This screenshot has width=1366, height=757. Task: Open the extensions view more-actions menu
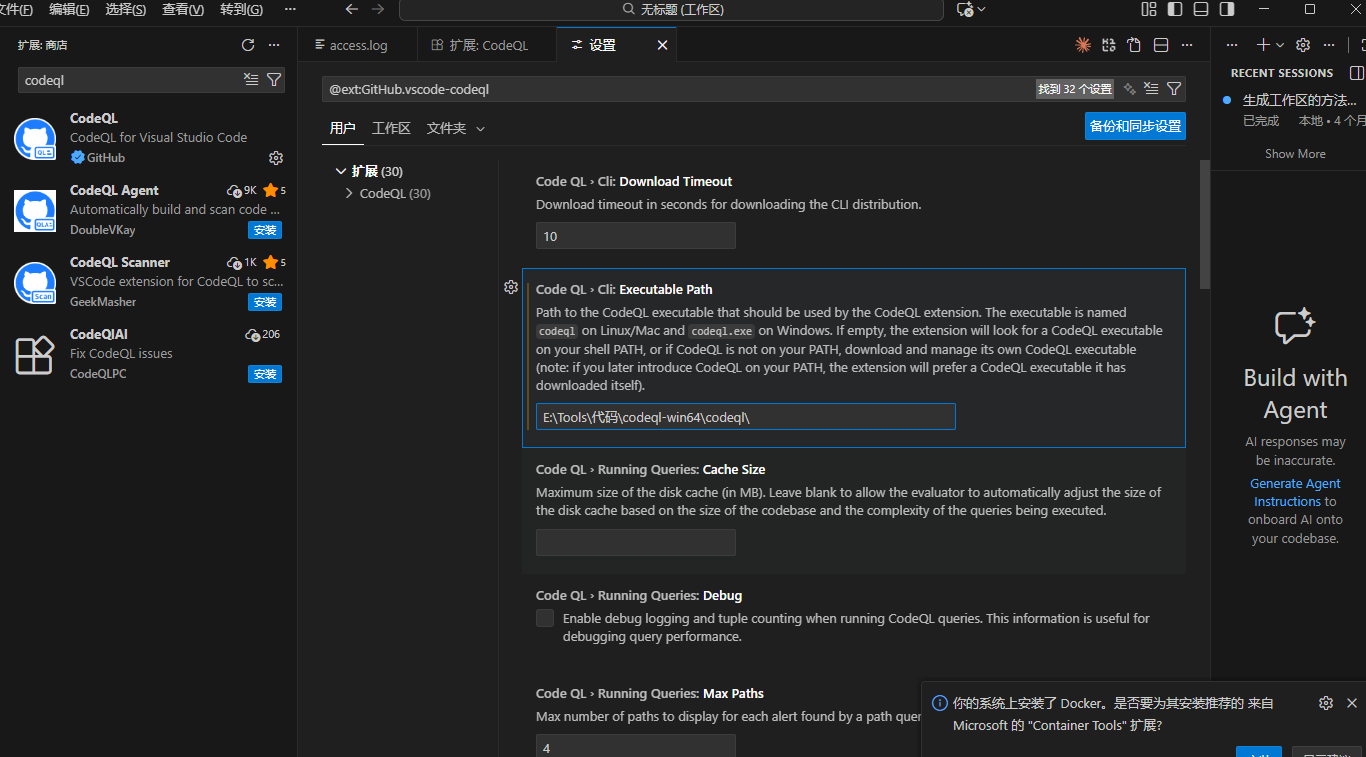tap(274, 45)
